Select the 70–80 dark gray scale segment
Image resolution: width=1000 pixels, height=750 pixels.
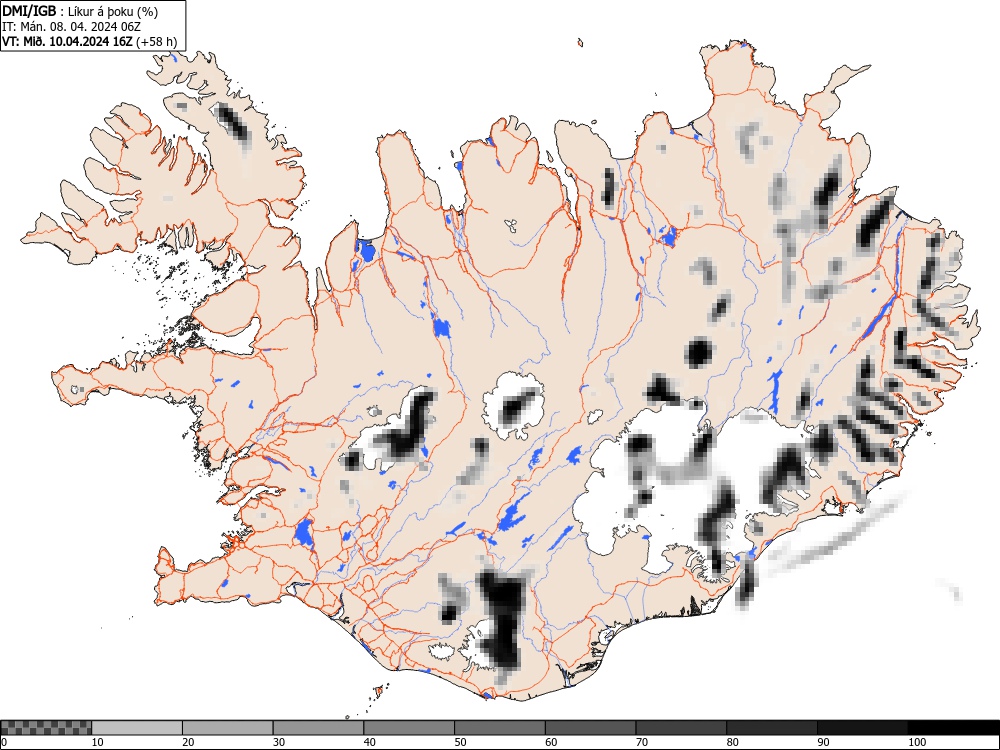(x=681, y=728)
